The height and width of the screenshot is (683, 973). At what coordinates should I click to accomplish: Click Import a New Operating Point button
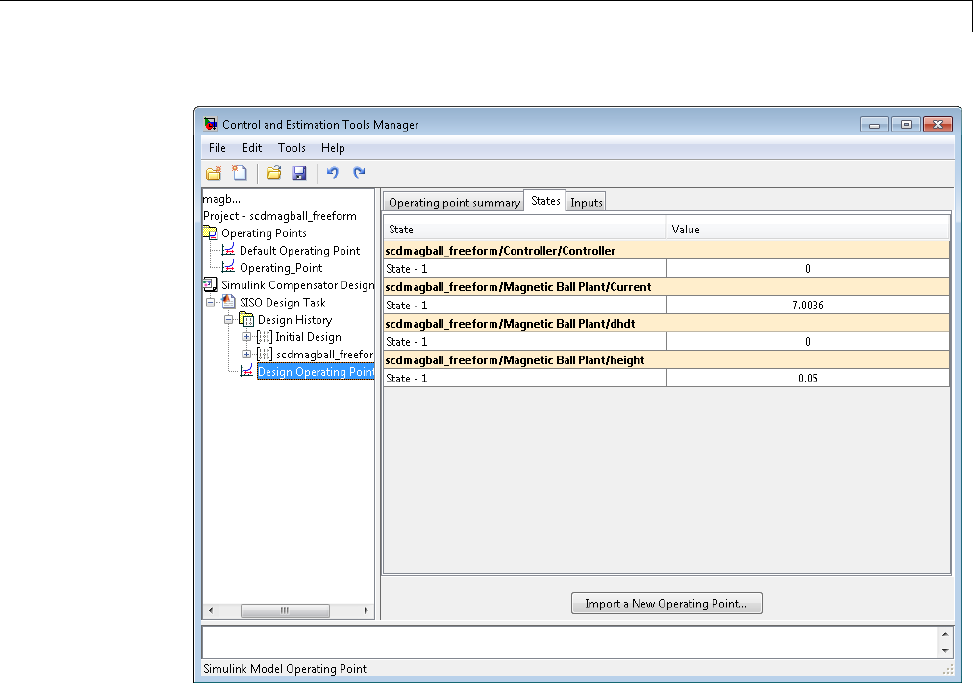[x=666, y=604]
